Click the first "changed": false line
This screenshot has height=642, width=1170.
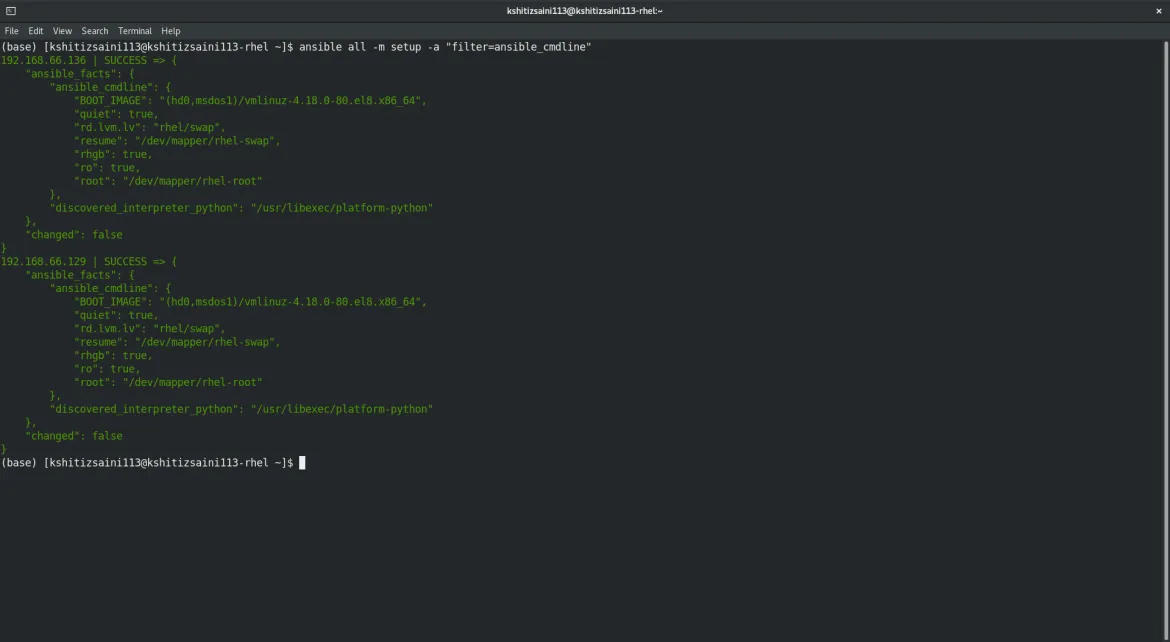click(74, 234)
